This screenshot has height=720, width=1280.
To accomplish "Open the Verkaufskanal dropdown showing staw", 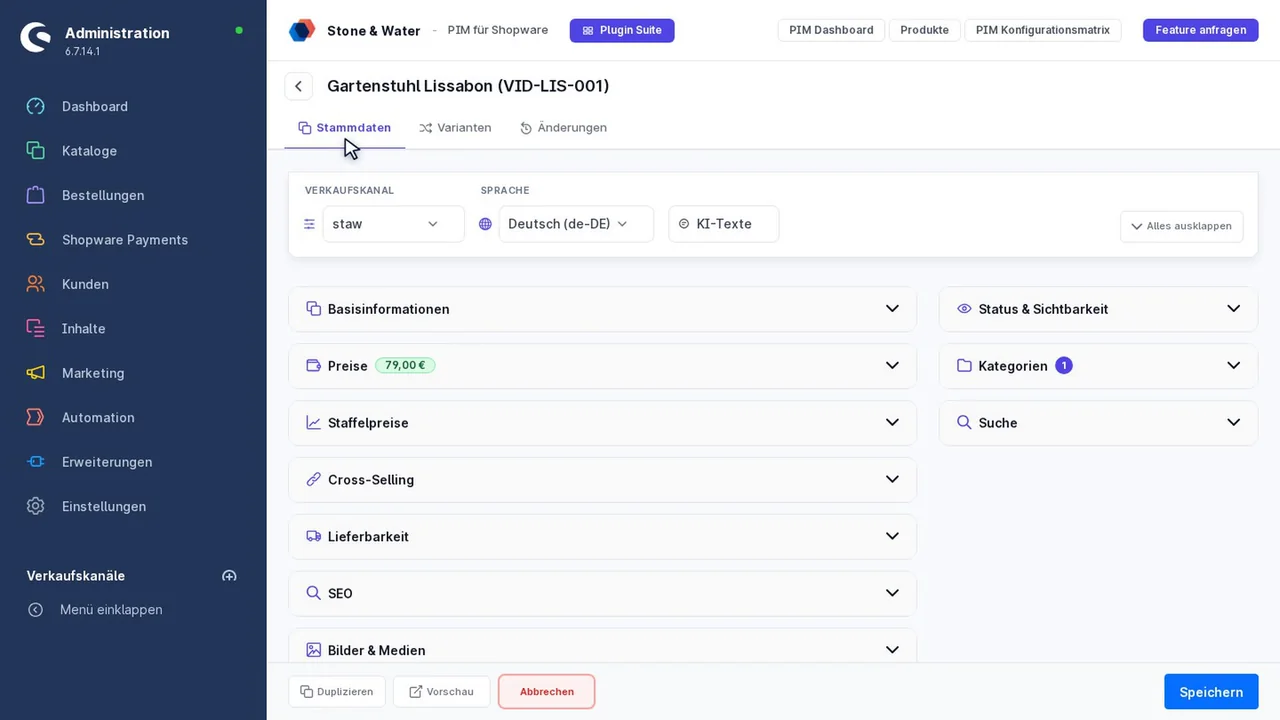I will coord(393,224).
